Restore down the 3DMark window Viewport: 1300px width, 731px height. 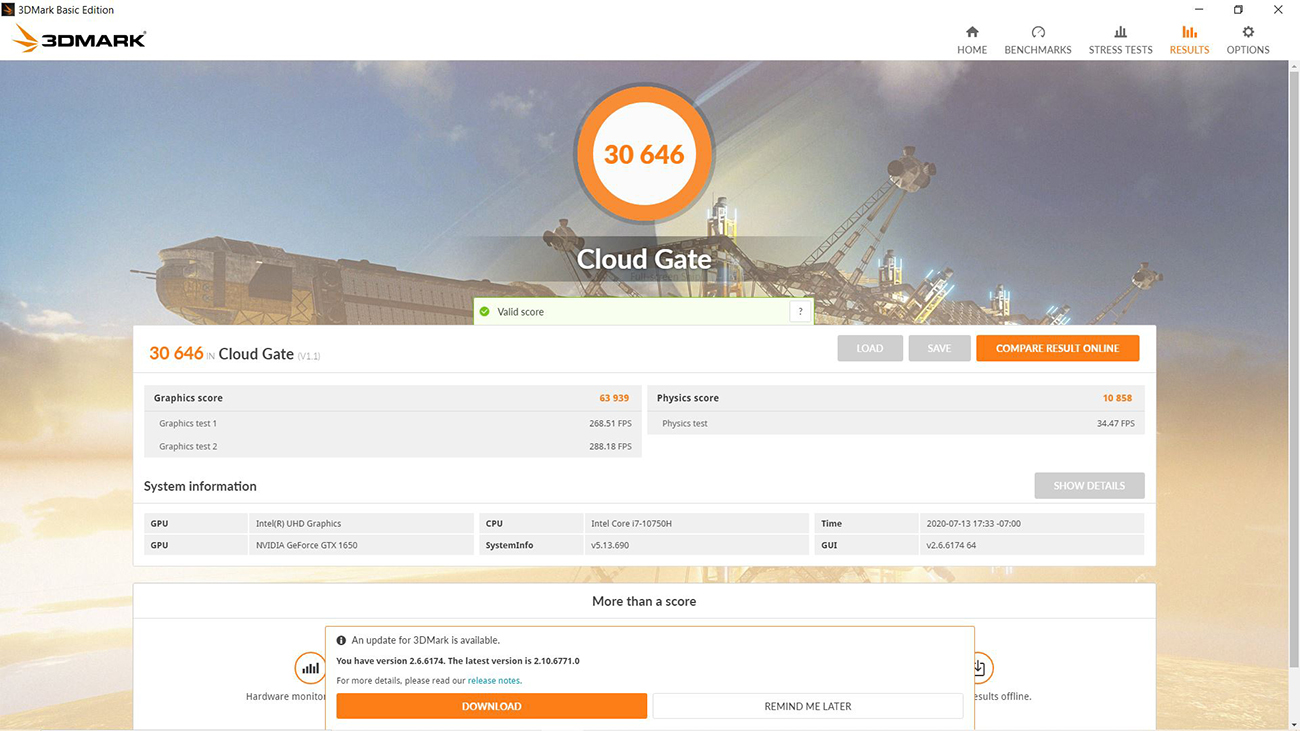pyautogui.click(x=1238, y=10)
